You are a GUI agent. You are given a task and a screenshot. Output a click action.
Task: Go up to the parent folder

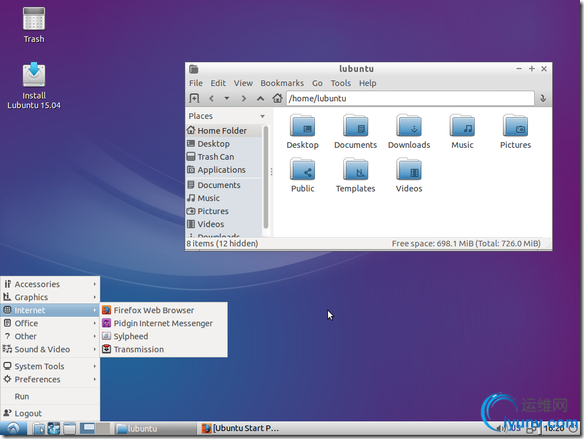coord(260,98)
